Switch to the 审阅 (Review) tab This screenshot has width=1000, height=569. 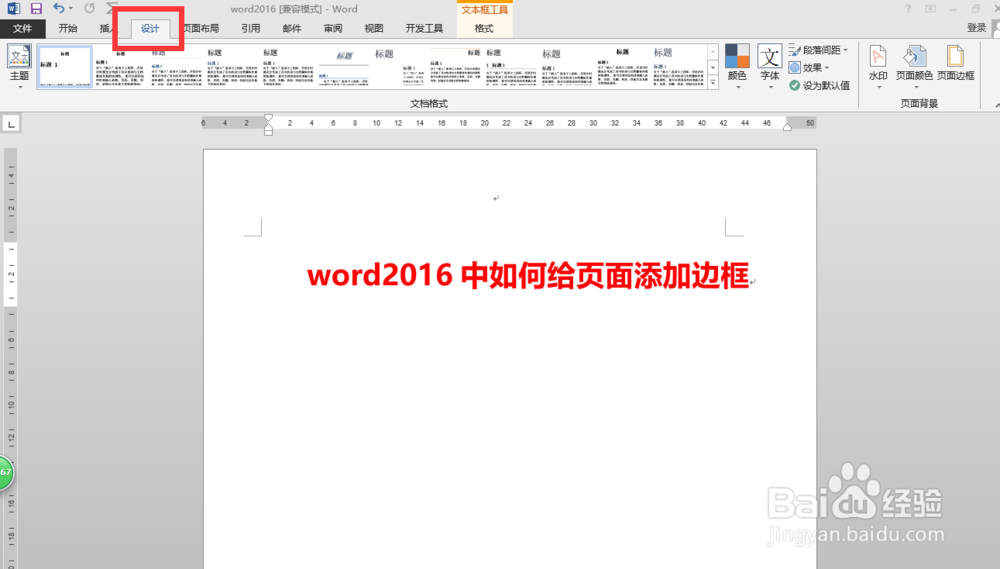(333, 28)
